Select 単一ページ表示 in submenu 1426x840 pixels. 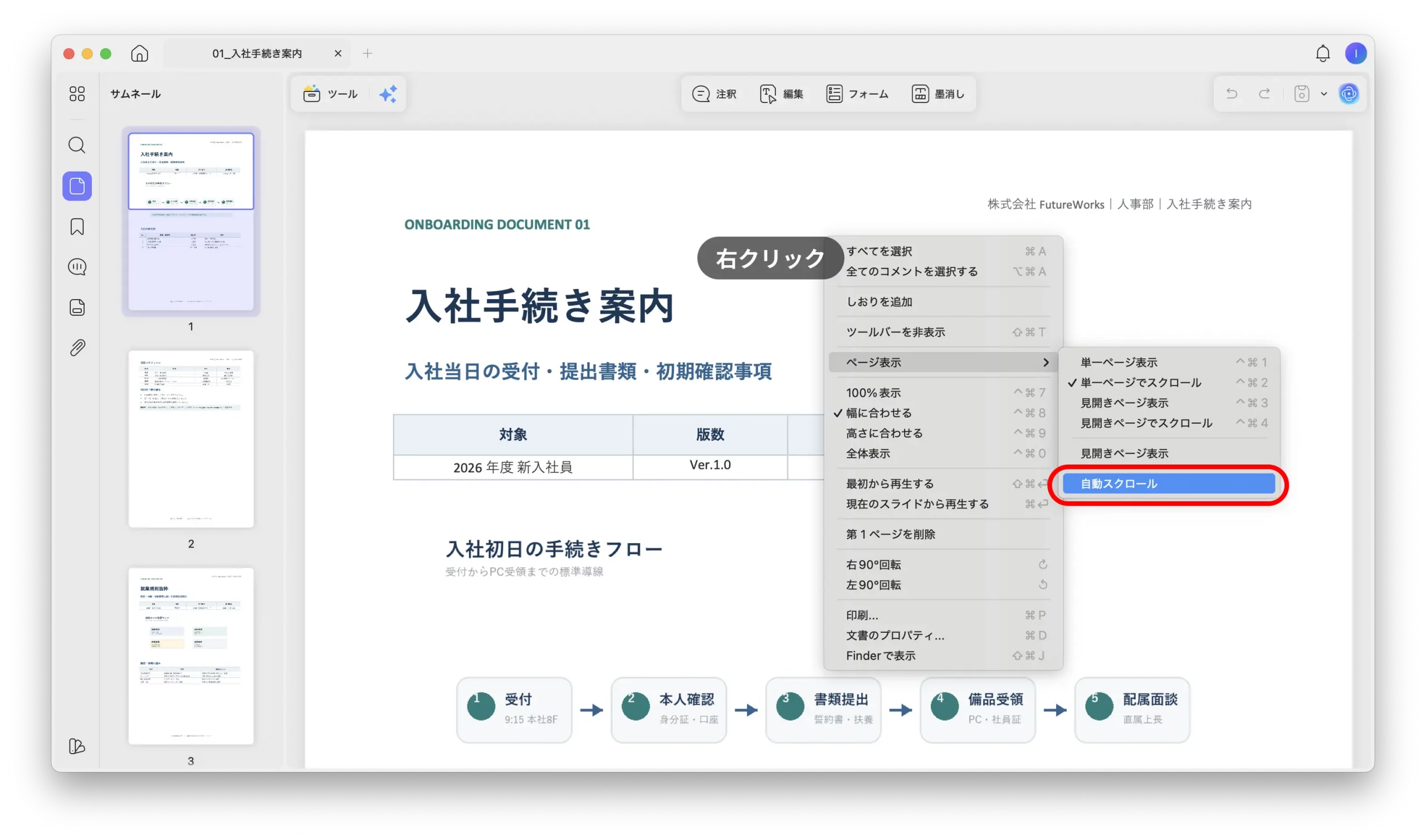click(x=1169, y=362)
